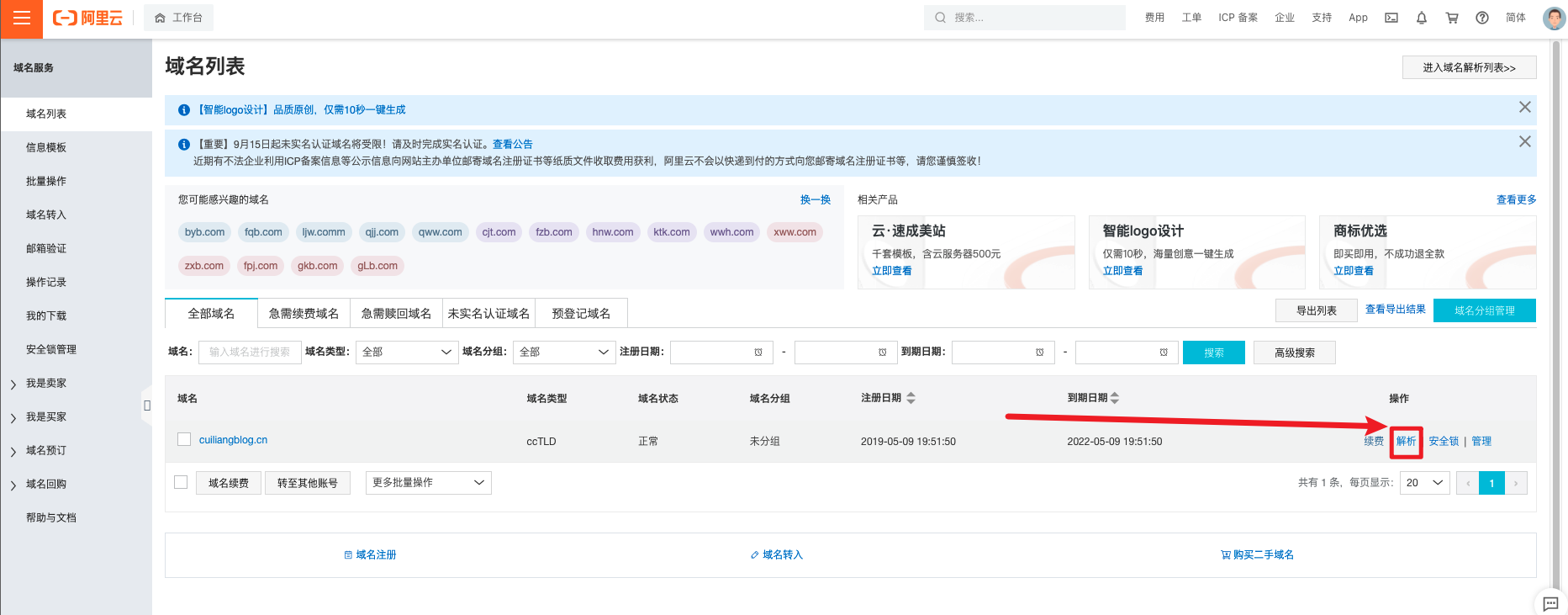This screenshot has height=615, width=1568.
Task: Sort by expiration date arrows
Action: coord(1115,398)
